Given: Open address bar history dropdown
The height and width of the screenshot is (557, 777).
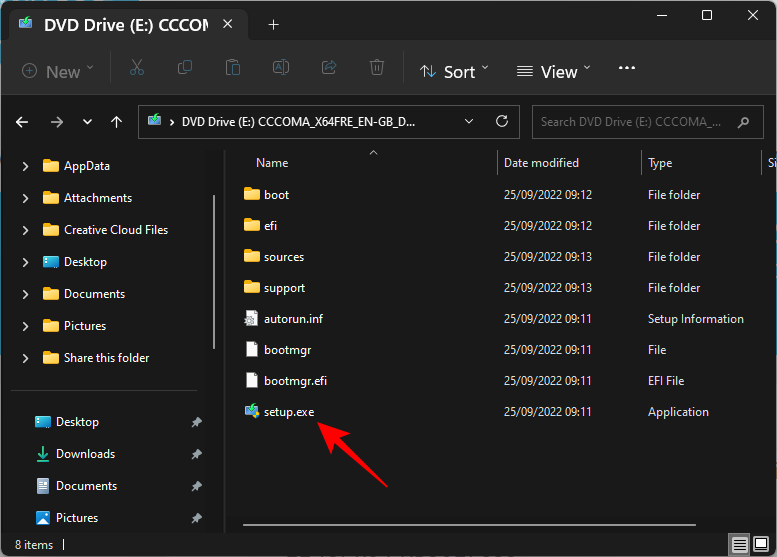Looking at the screenshot, I should pyautogui.click(x=468, y=121).
